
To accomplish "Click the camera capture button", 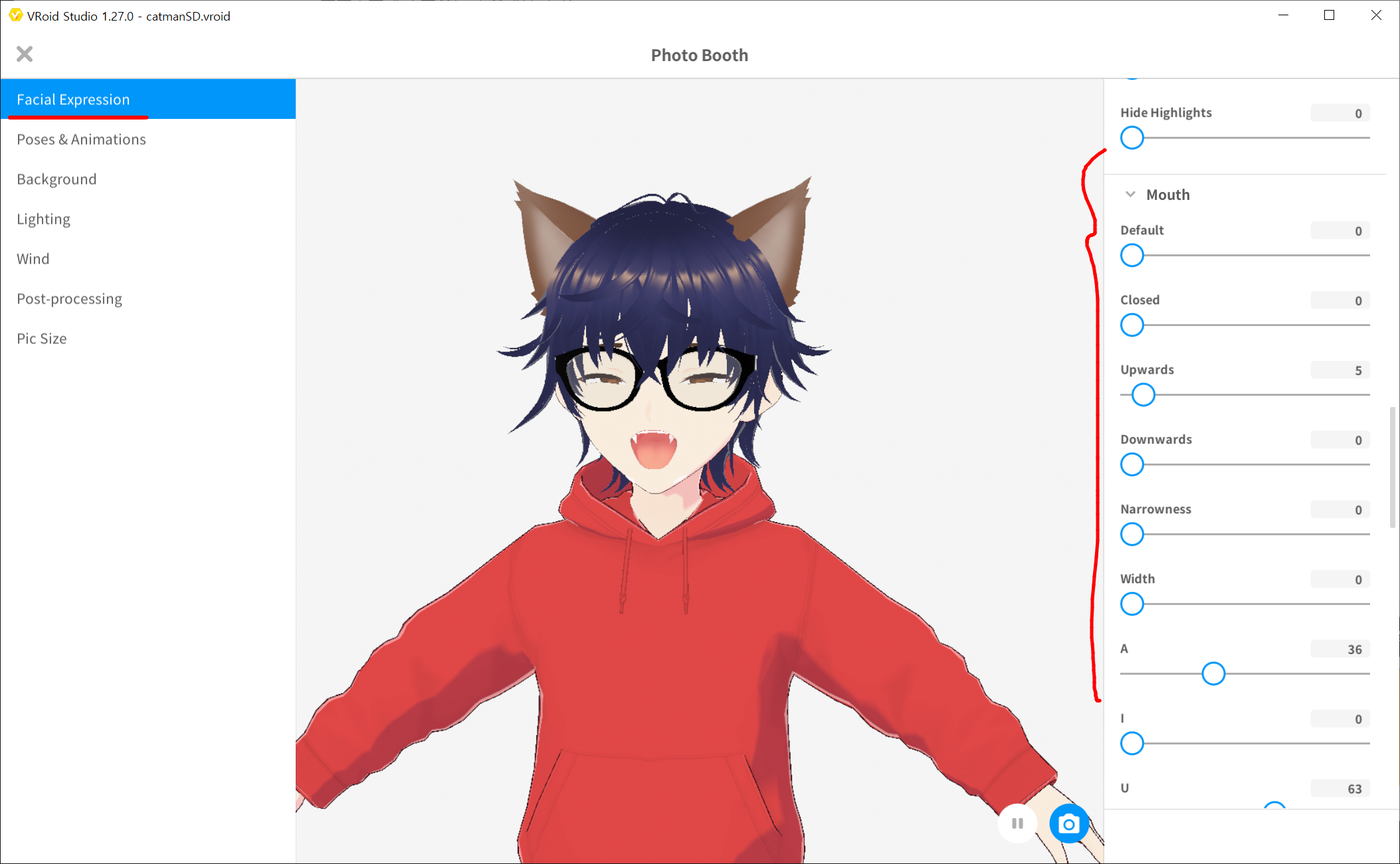I will click(1068, 823).
